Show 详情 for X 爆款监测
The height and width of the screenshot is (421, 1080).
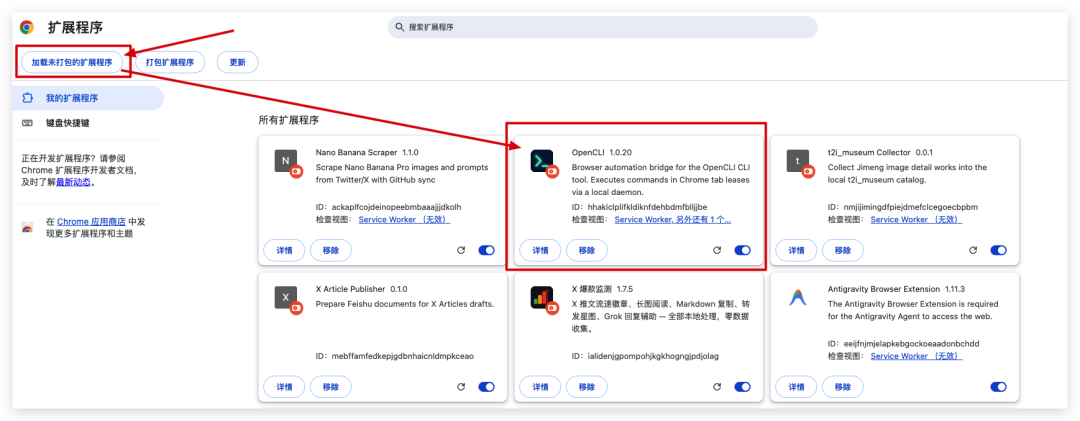pyautogui.click(x=541, y=387)
